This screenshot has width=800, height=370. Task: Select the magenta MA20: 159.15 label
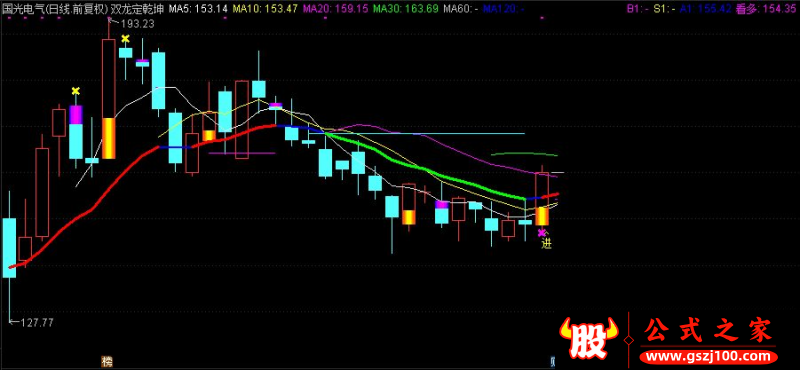(335, 9)
